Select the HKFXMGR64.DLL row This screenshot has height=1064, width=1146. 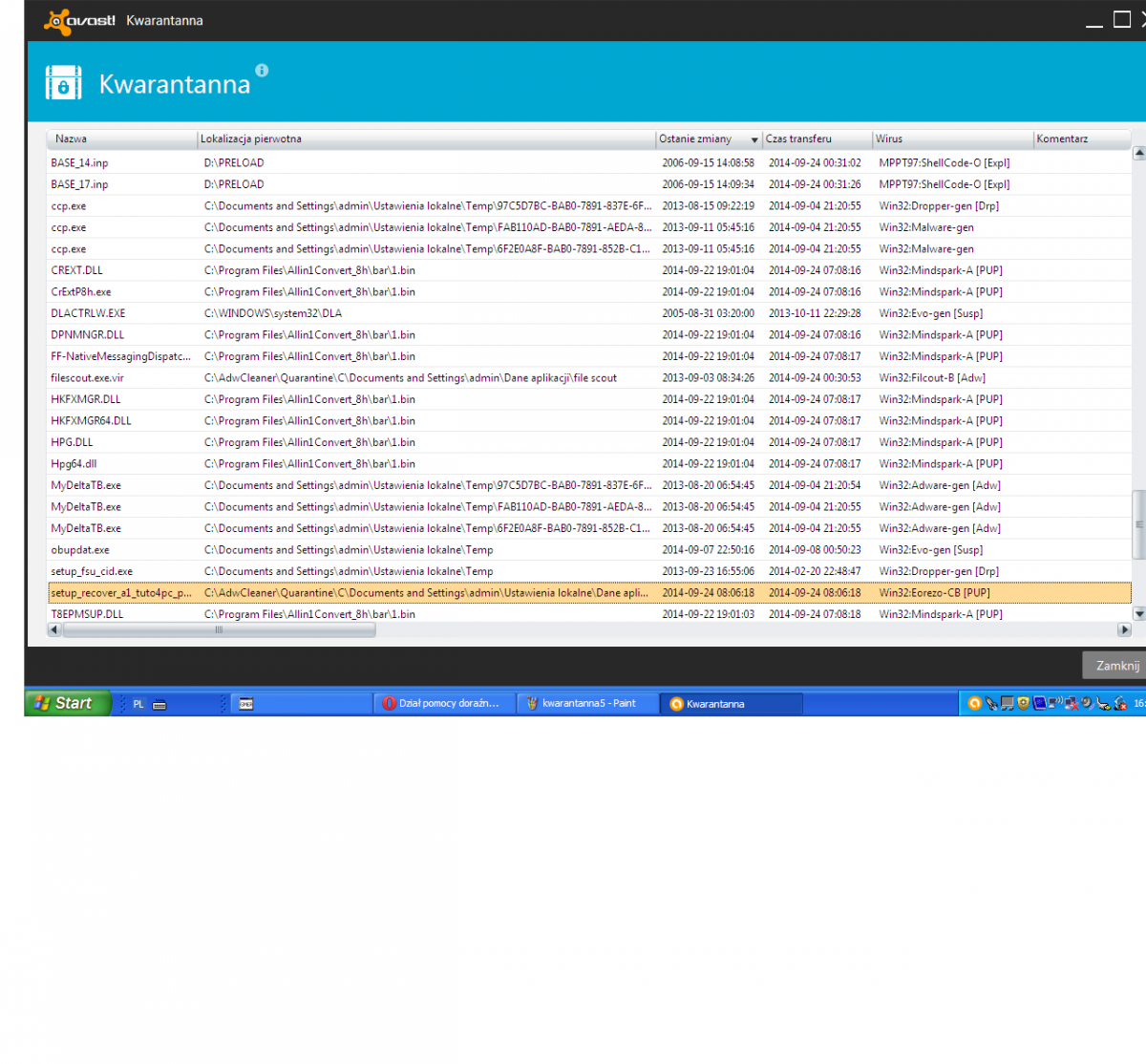click(589, 421)
